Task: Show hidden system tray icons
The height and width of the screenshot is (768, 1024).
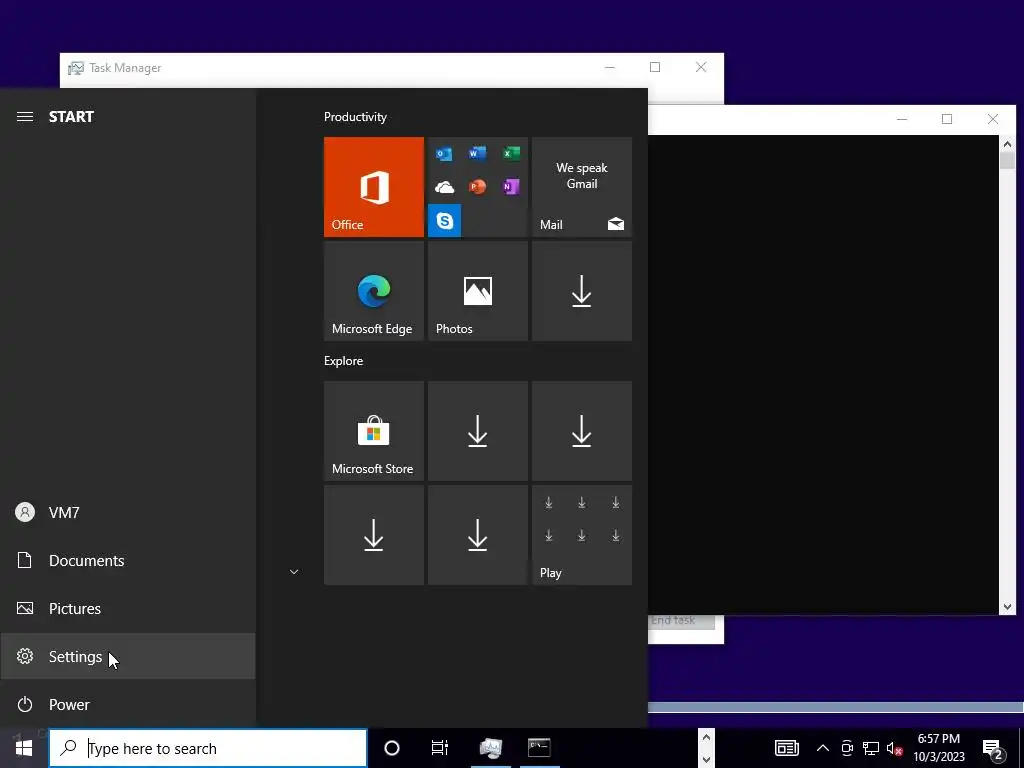Action: click(x=822, y=748)
